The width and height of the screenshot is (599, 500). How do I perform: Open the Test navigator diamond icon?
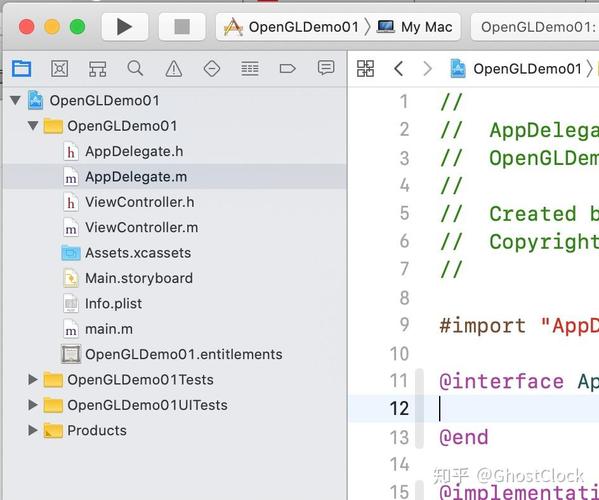tap(212, 69)
